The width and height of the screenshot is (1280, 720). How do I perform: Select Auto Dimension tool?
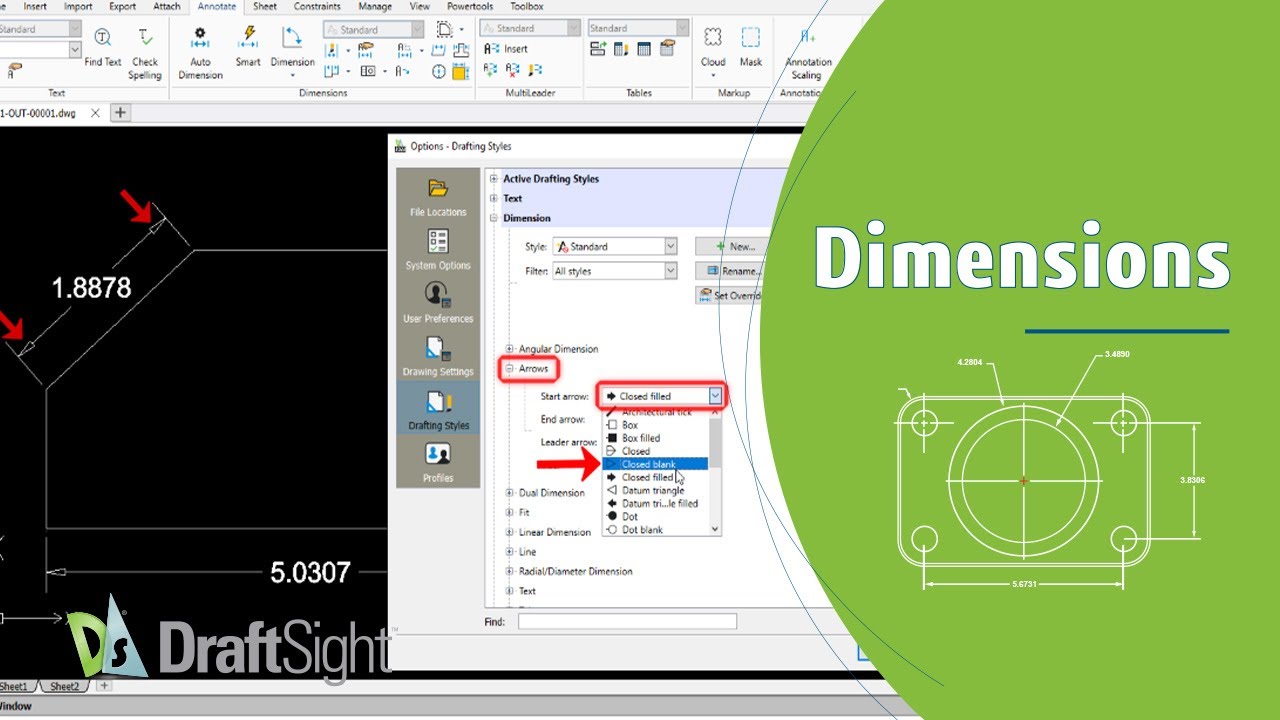[x=200, y=53]
